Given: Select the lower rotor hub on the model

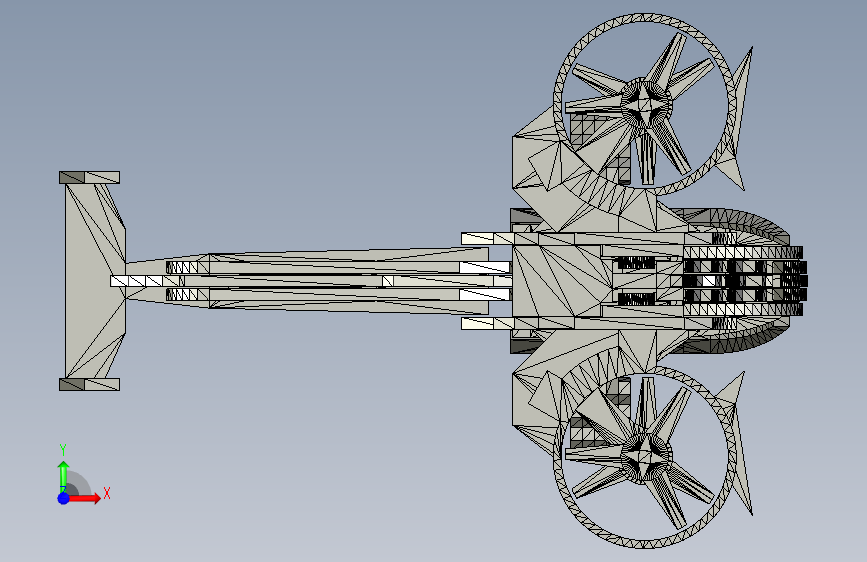Looking at the screenshot, I should [x=646, y=457].
